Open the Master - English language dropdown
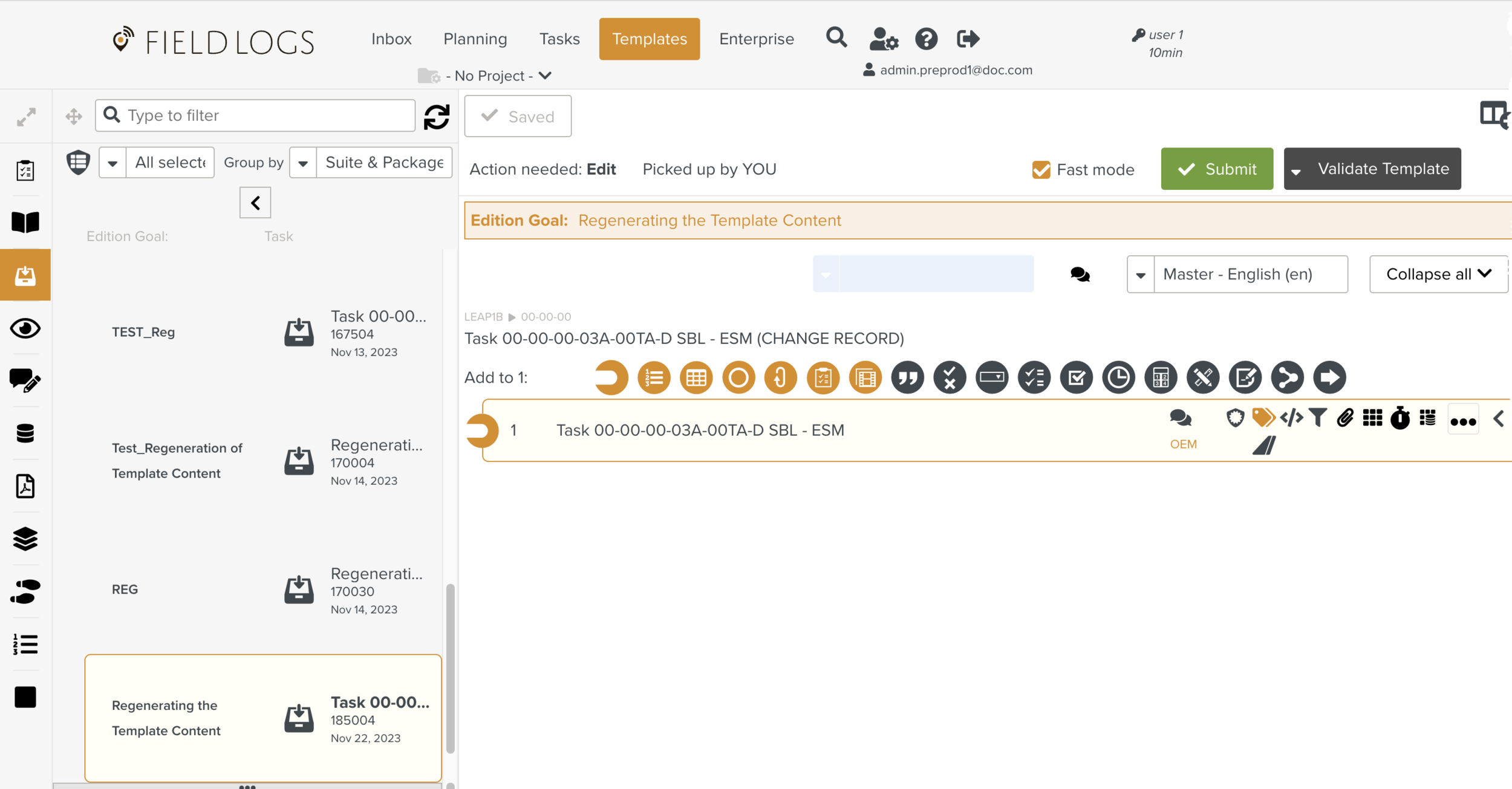The height and width of the screenshot is (789, 1512). pos(1237,274)
